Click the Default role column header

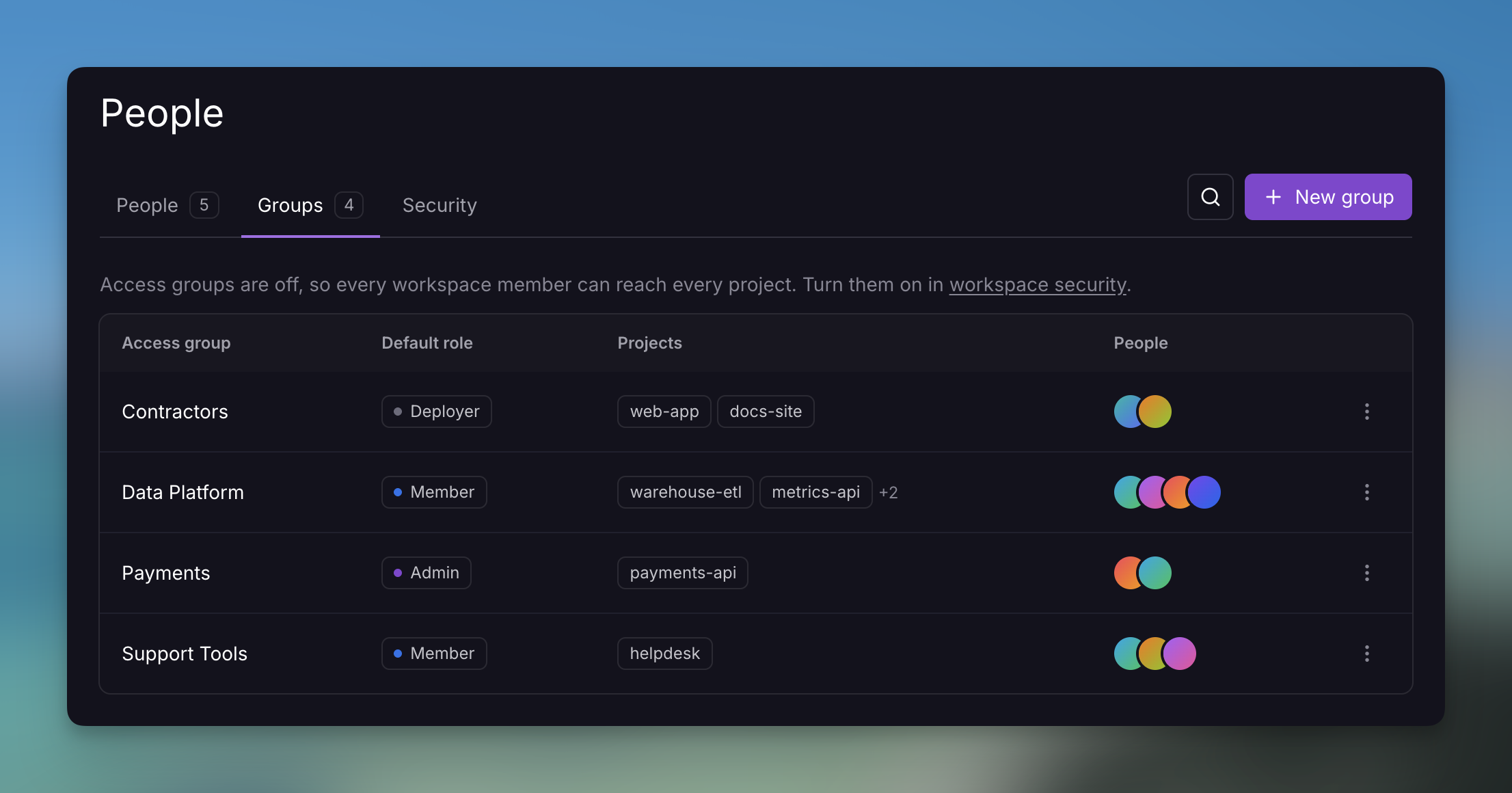[427, 343]
